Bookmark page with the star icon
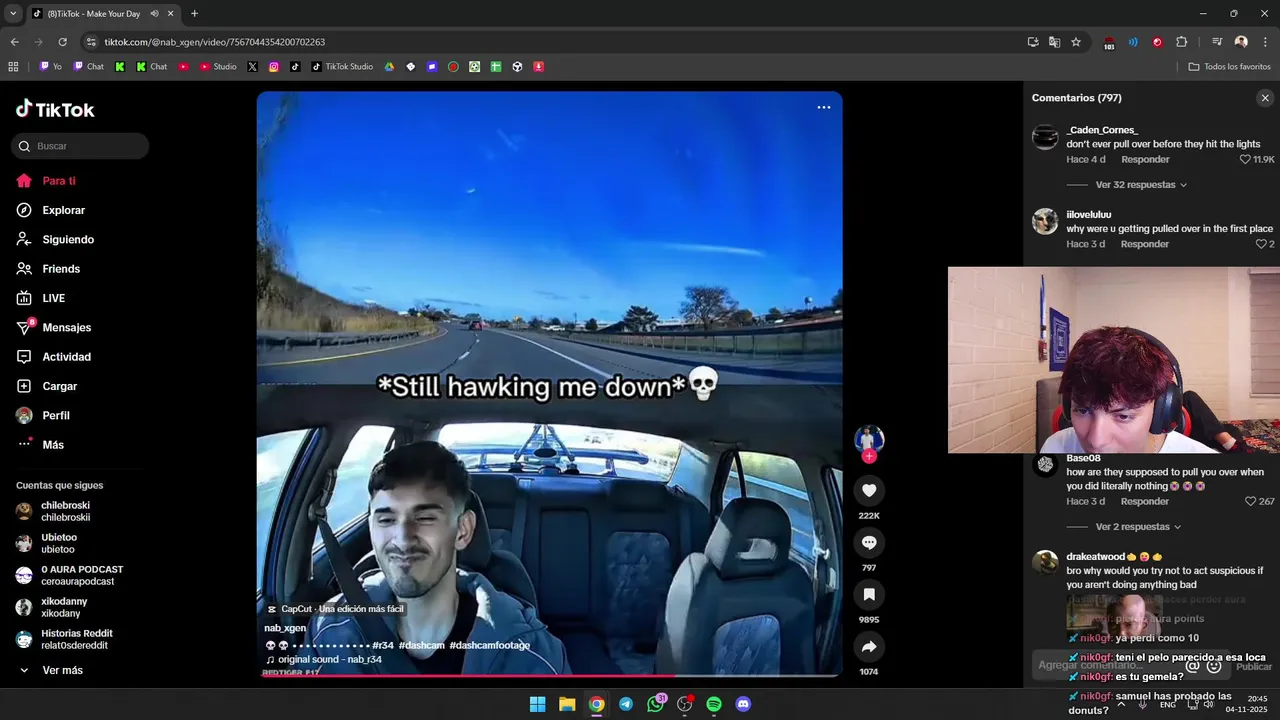The width and height of the screenshot is (1280, 720). 1076,42
